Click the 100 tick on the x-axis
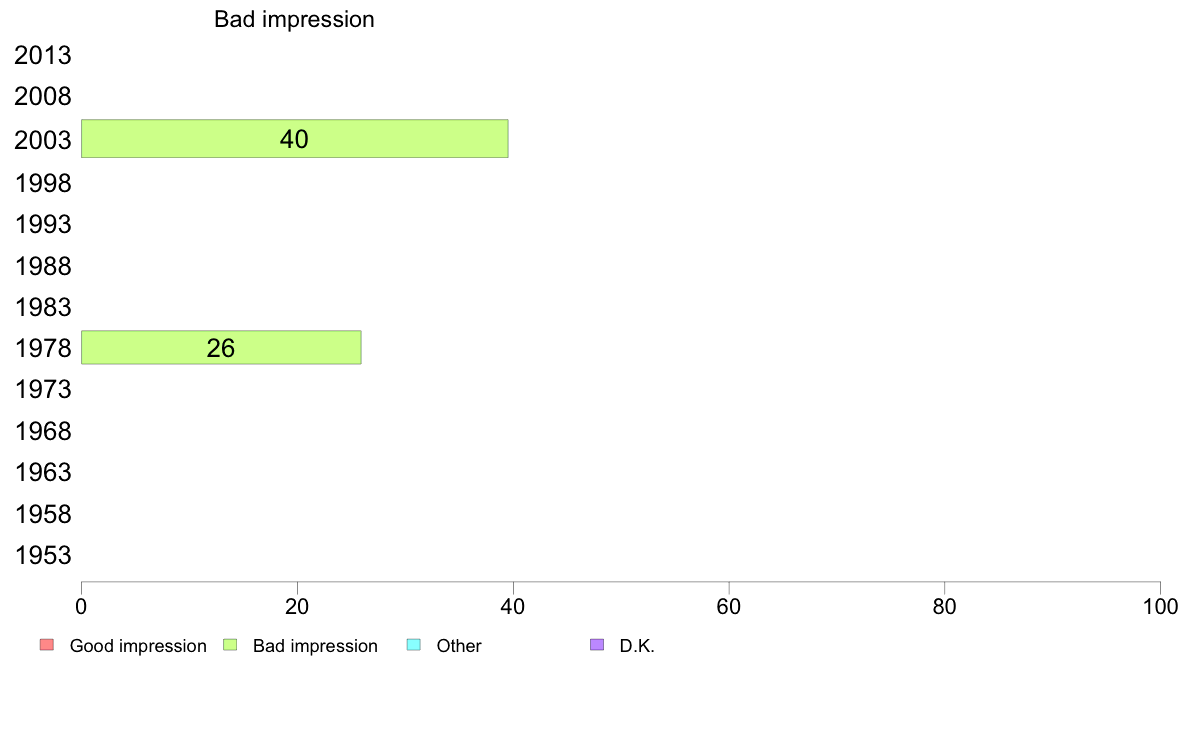Screen dimensions: 1188x736 click(1159, 606)
